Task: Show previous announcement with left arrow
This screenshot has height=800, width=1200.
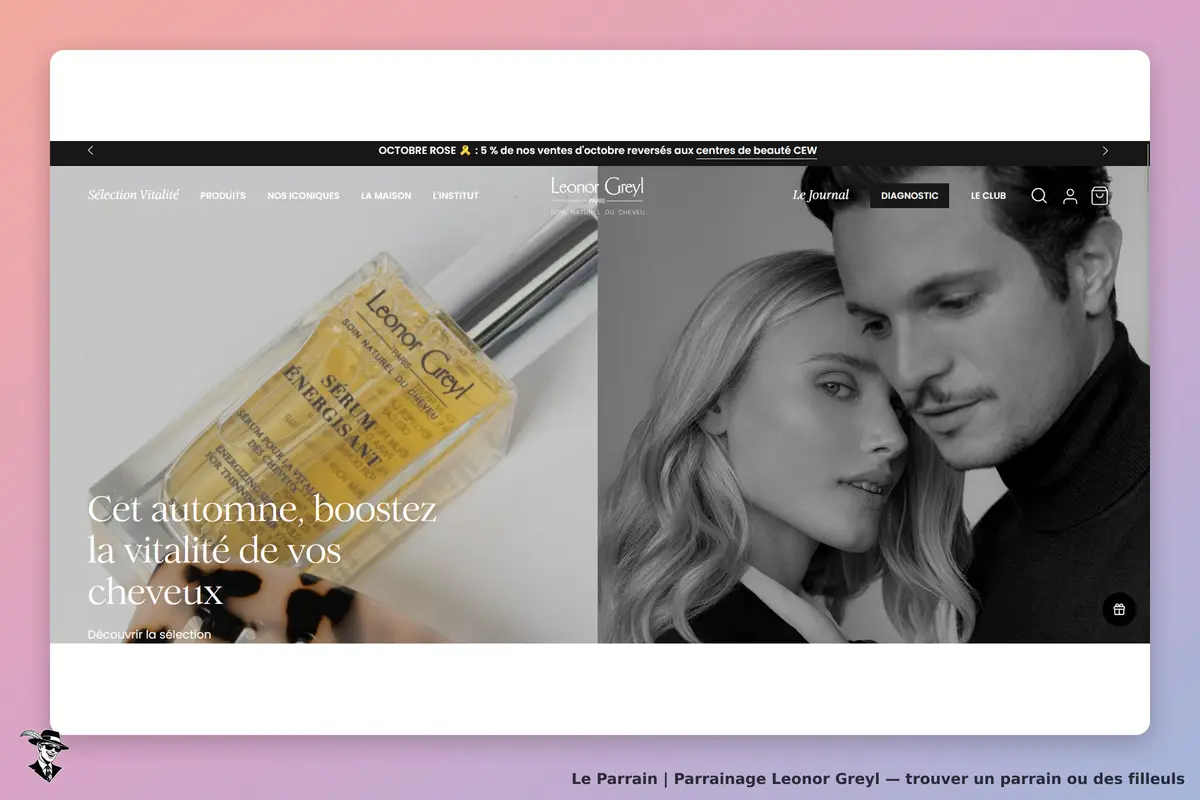Action: 90,151
